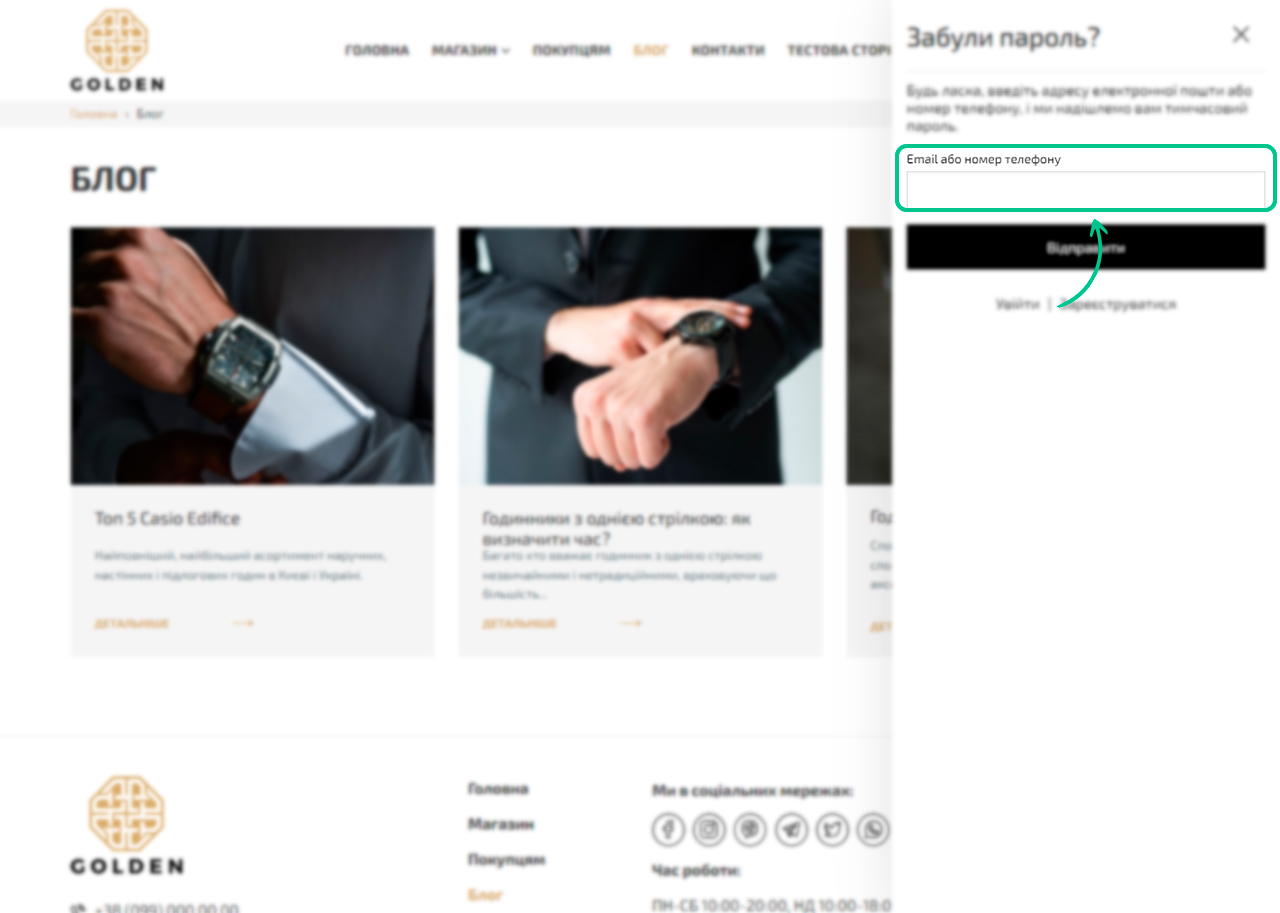
Task: Open Головна in footer links
Action: pyautogui.click(x=498, y=789)
